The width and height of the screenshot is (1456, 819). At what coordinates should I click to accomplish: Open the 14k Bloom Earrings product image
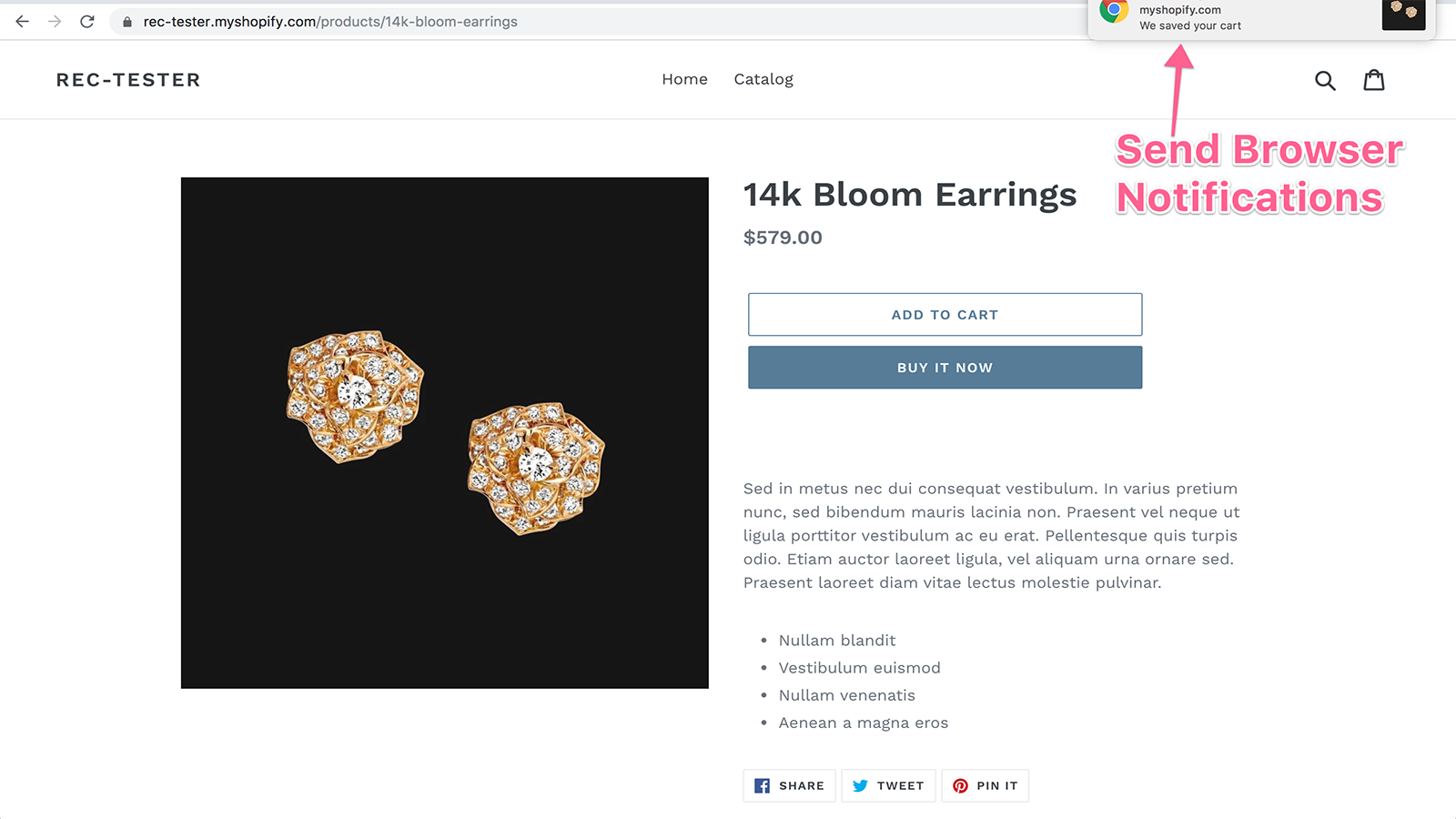(x=445, y=433)
